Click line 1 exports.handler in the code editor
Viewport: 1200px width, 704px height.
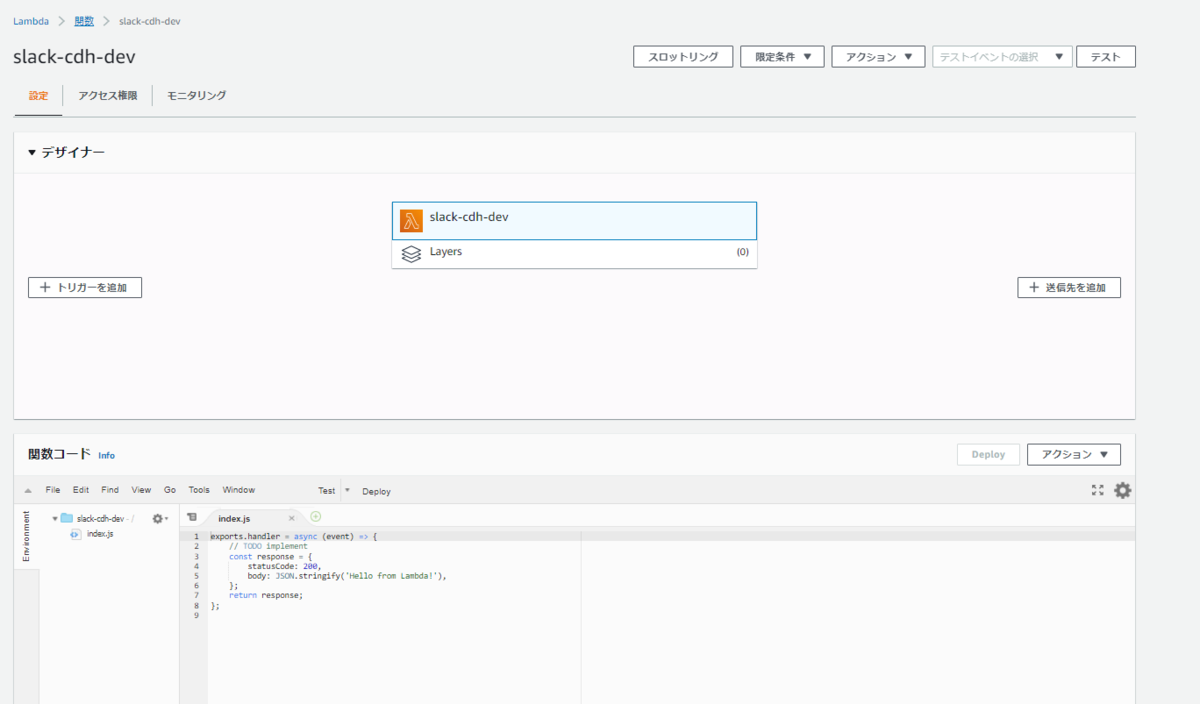coord(294,537)
